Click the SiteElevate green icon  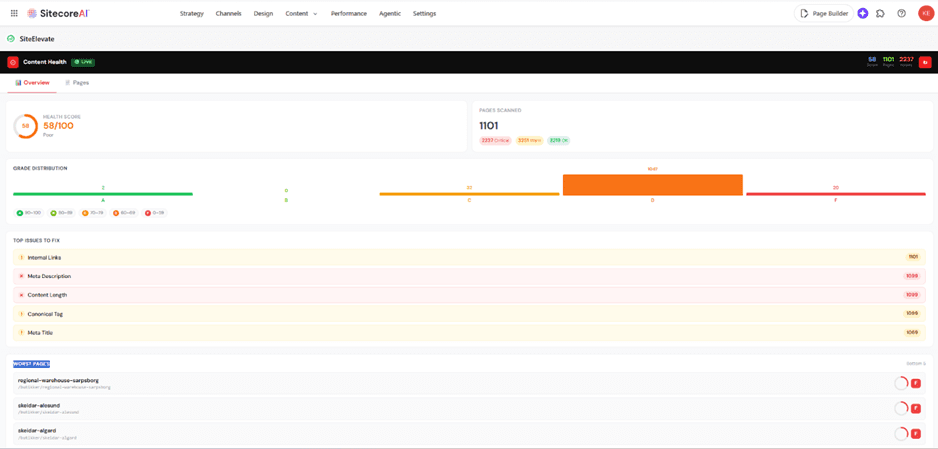(11, 39)
